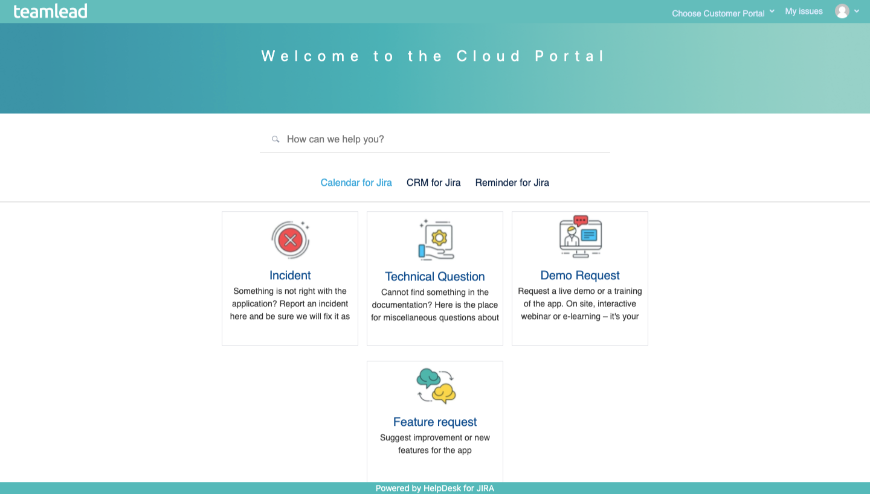Viewport: 870px width, 494px height.
Task: Switch to the CRM for Jira tab
Action: point(433,183)
